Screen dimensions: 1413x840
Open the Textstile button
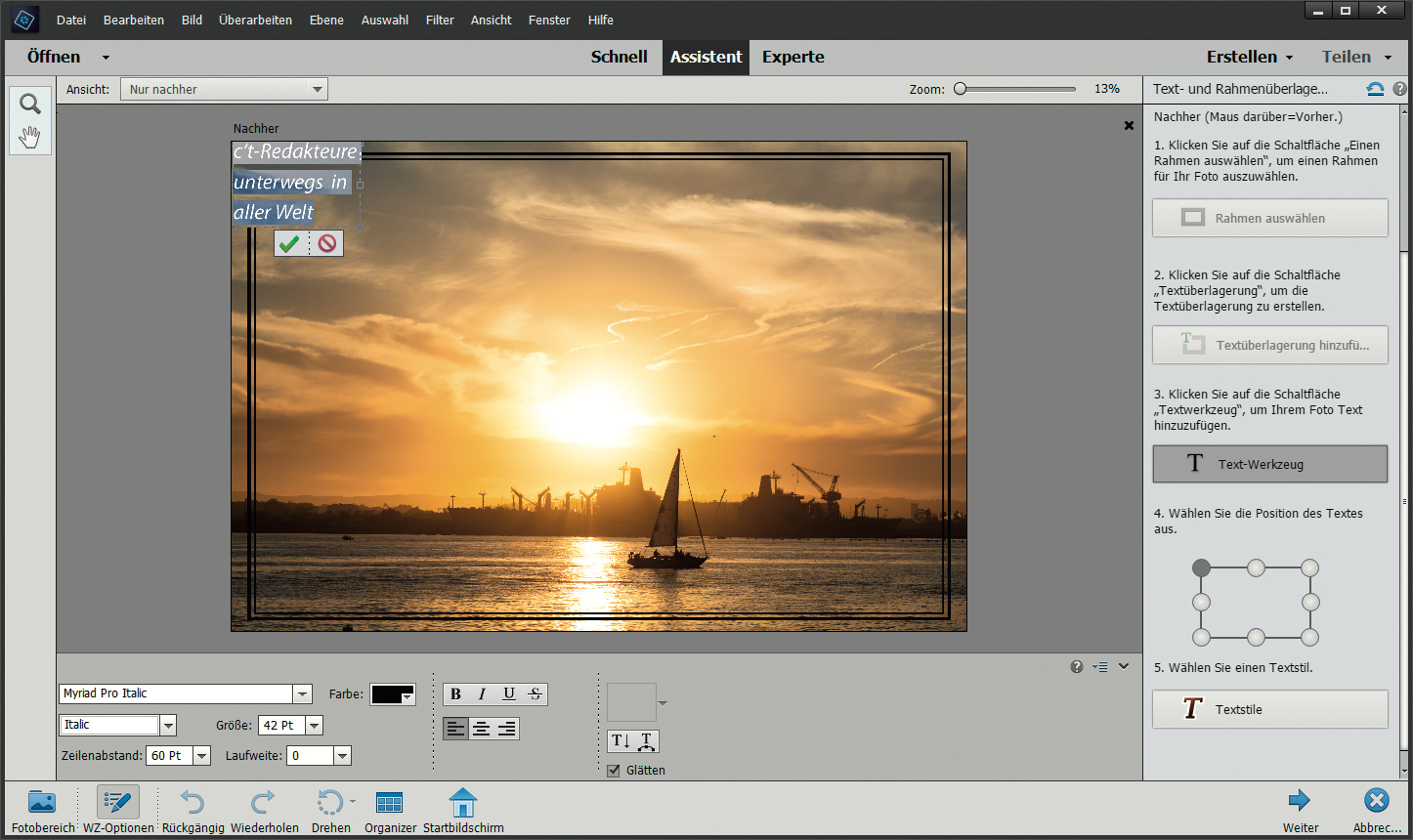(1269, 710)
